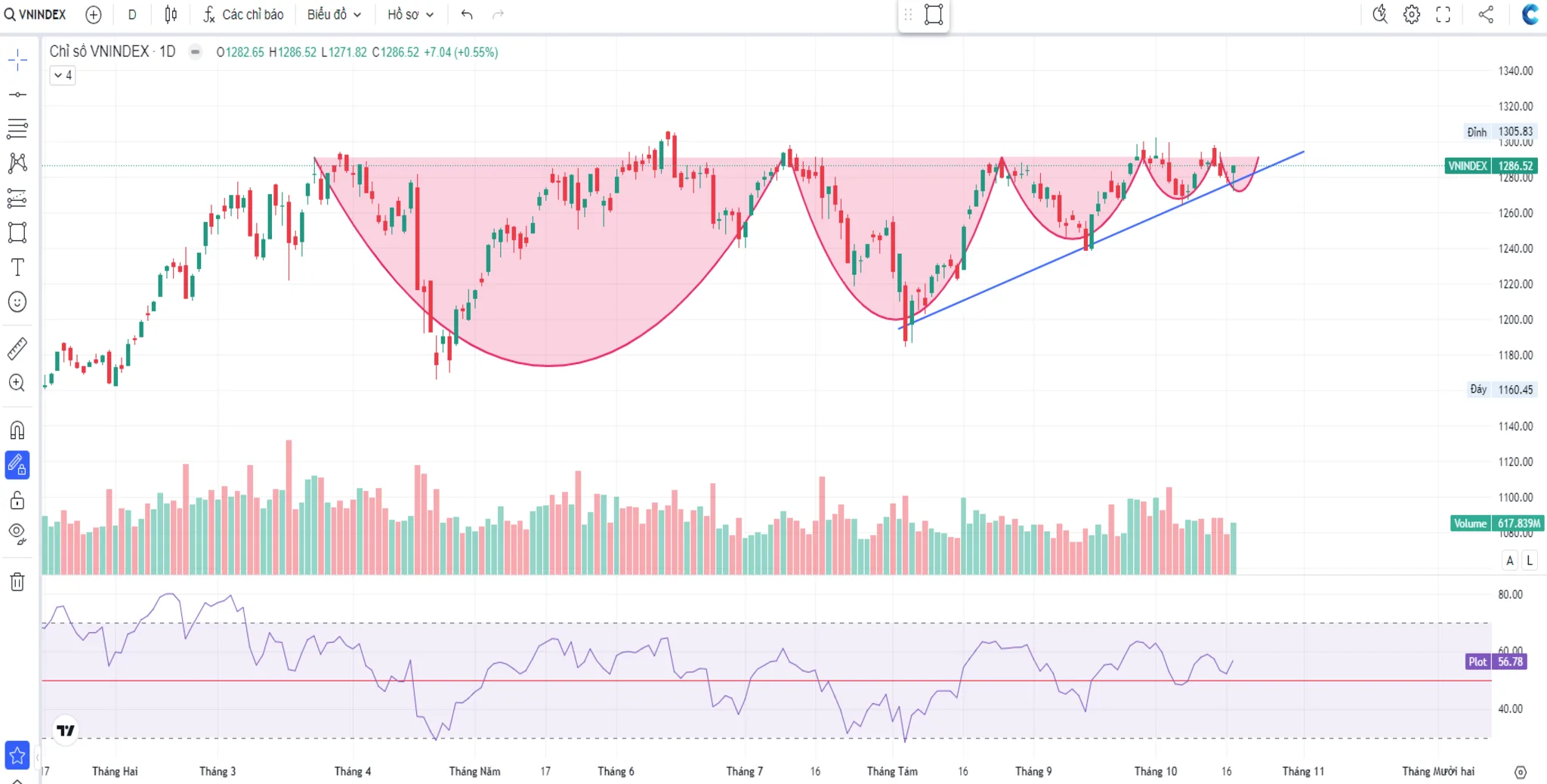Toggle stay in drawing mode

pos(17,465)
